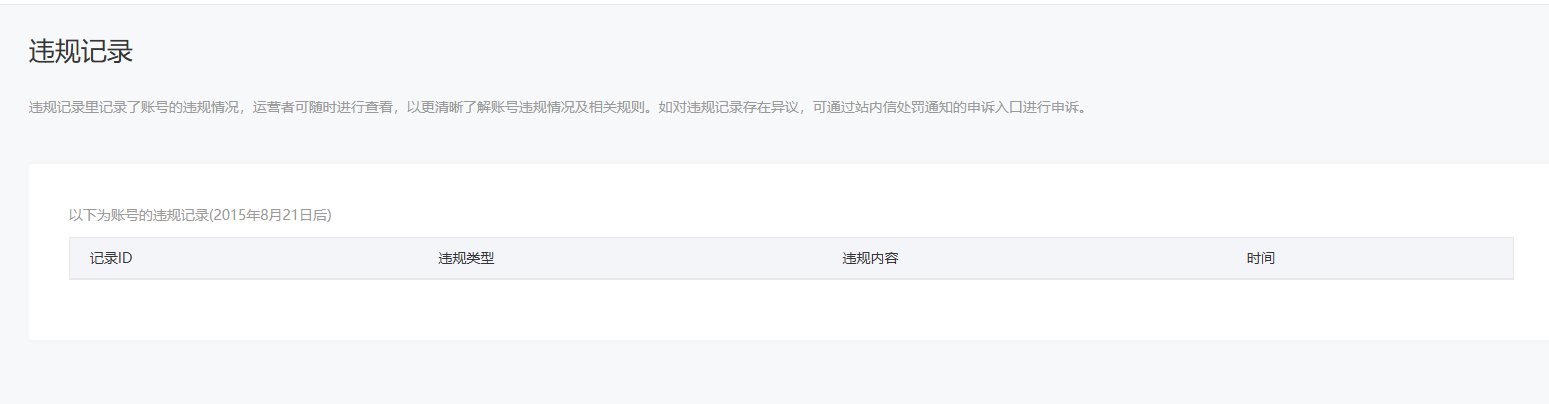The image size is (1549, 404).
Task: Click the empty table body below headers
Action: coord(790,308)
